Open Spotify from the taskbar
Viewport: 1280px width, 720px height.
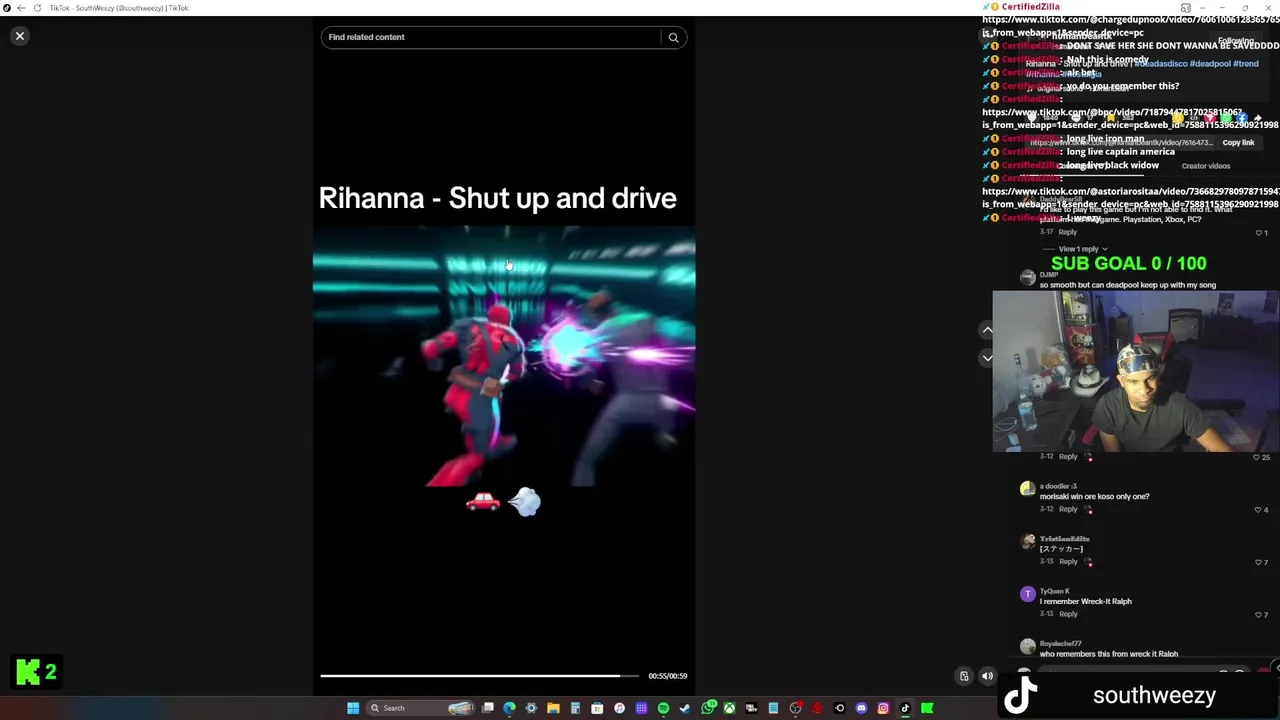click(x=663, y=708)
